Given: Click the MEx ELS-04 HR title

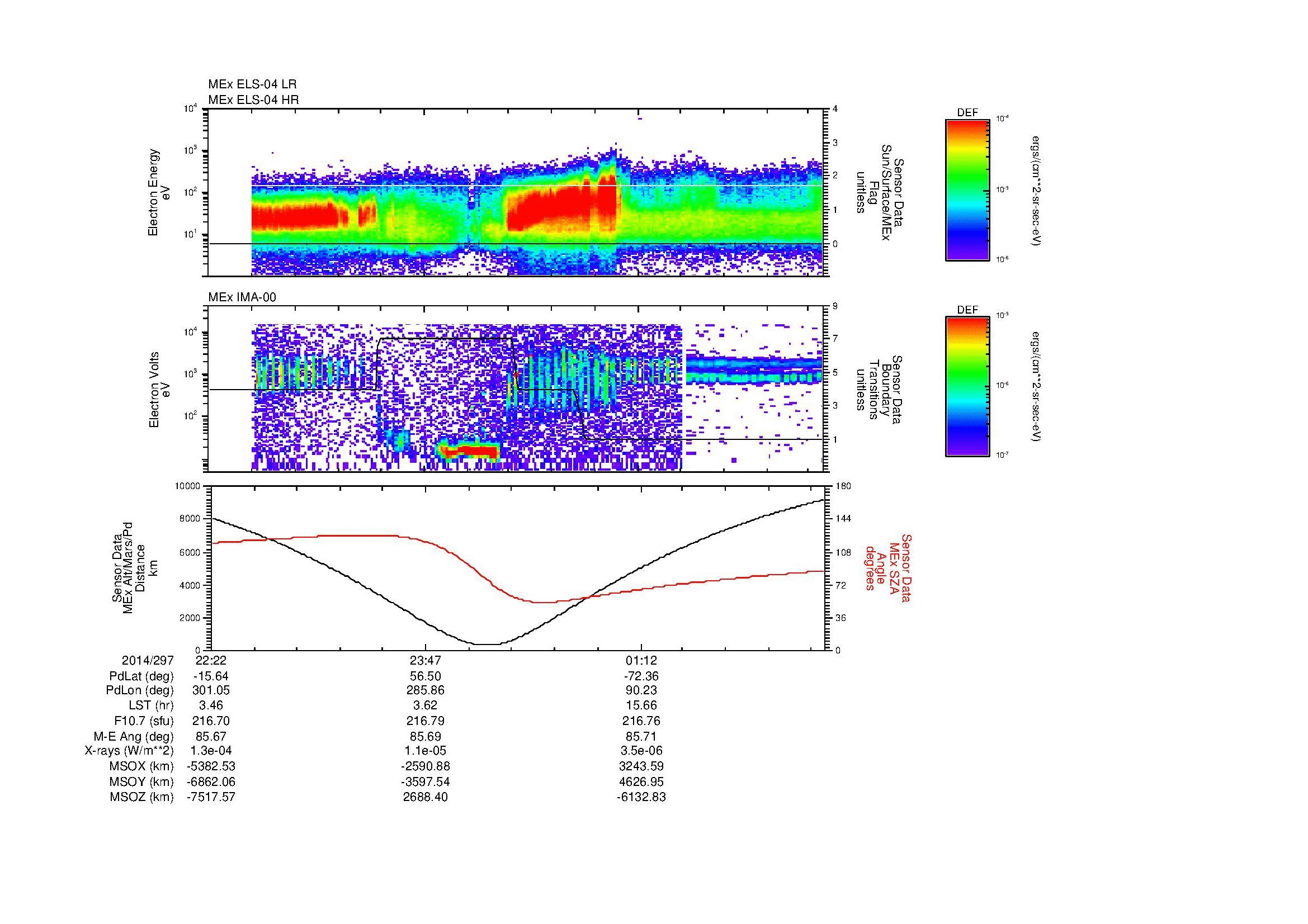Looking at the screenshot, I should click(253, 99).
